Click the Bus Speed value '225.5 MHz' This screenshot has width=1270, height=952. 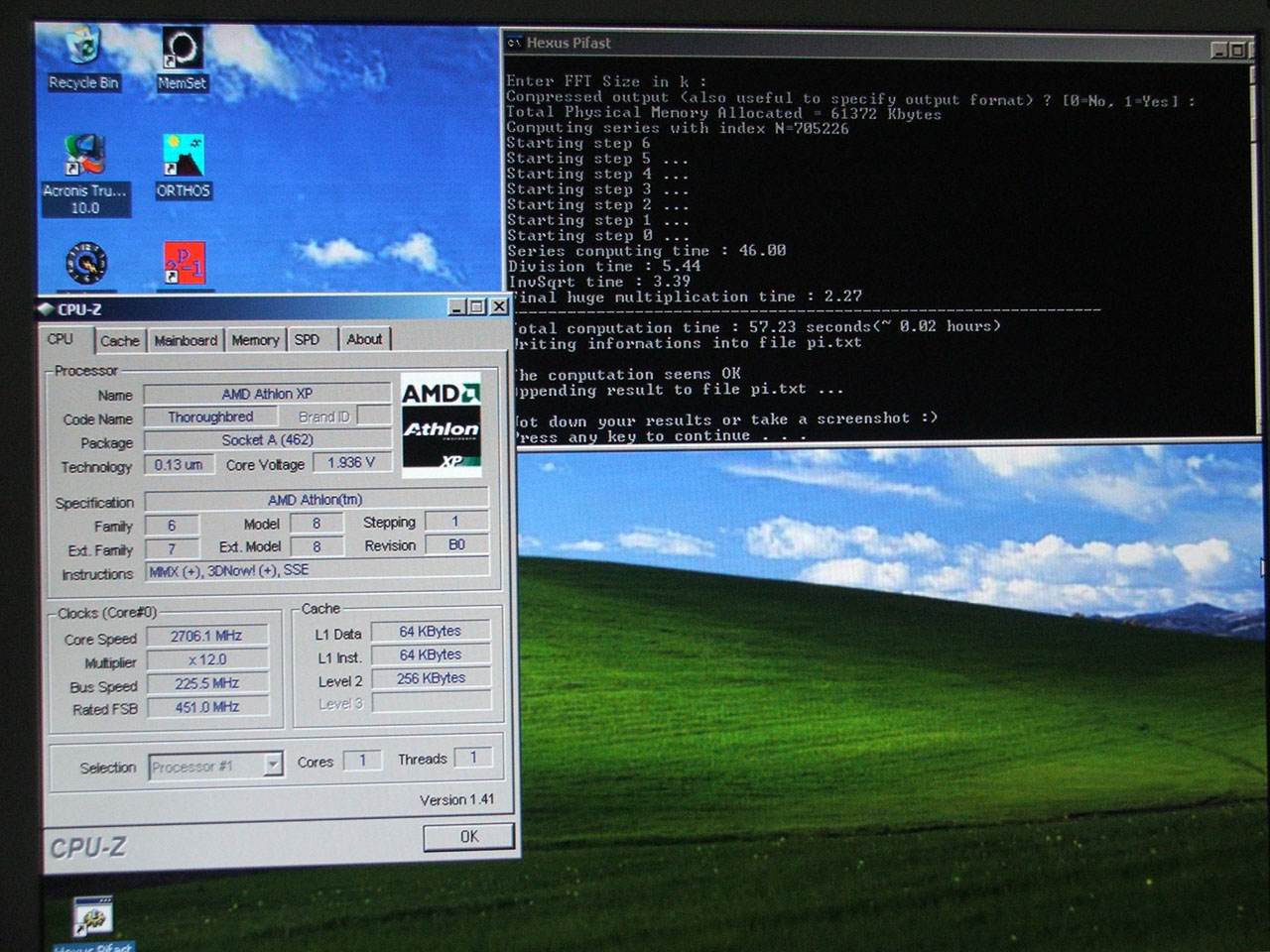pyautogui.click(x=207, y=683)
